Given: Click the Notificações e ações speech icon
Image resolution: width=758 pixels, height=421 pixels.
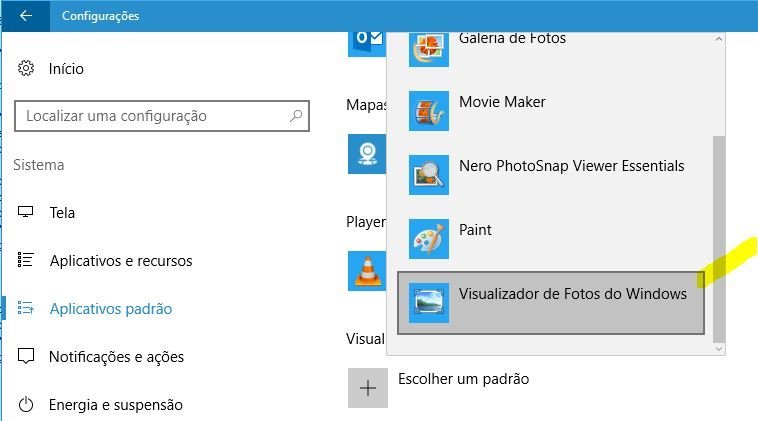Looking at the screenshot, I should point(26,356).
